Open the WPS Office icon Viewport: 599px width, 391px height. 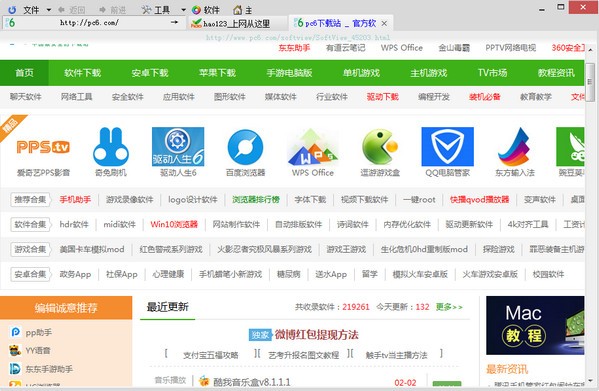point(312,147)
